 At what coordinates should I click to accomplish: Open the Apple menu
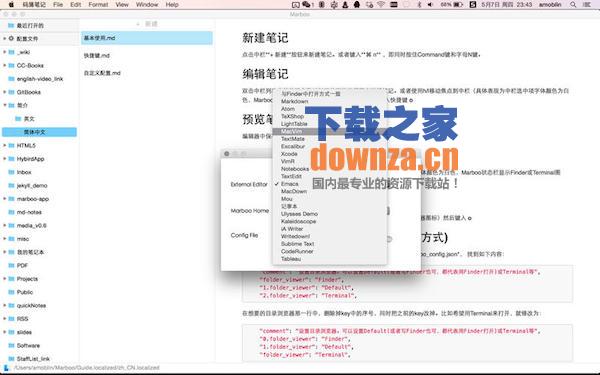(11, 5)
